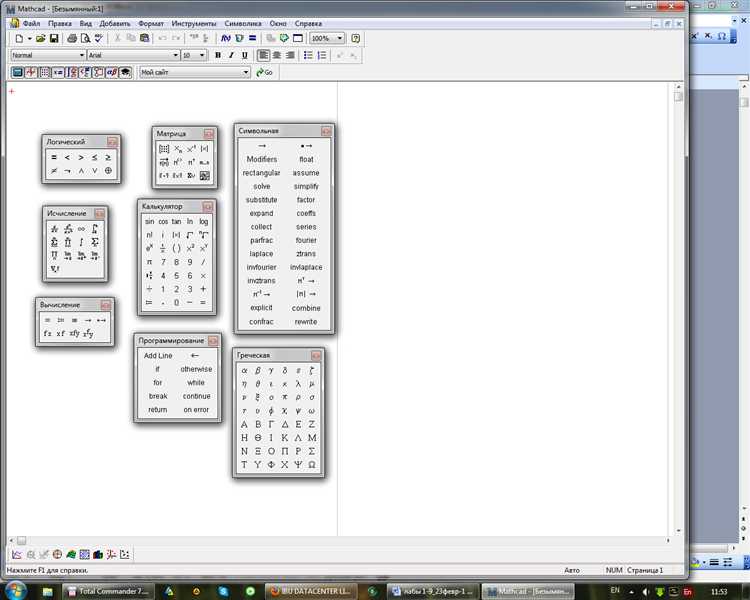The width and height of the screenshot is (750, 600).
Task: Click the not-equal operator in Логический palette
Action: (54, 171)
